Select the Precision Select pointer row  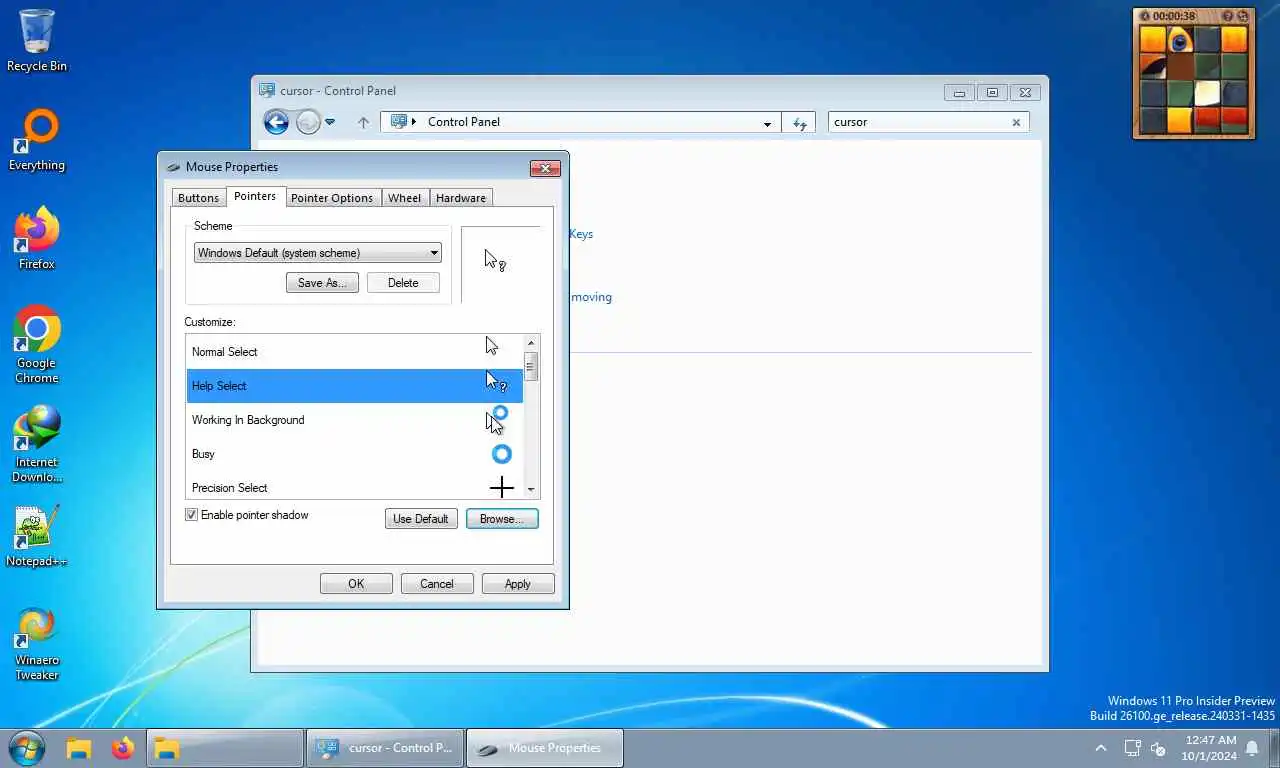click(x=354, y=487)
